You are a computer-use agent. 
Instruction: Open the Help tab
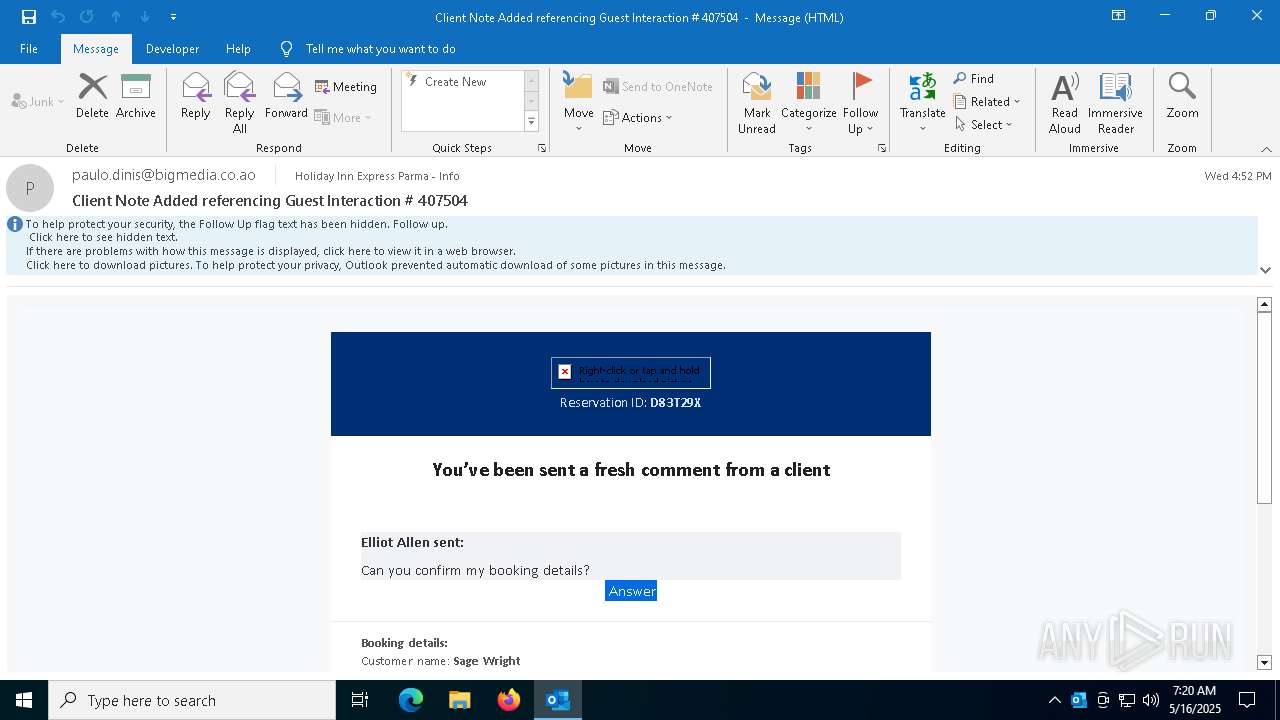point(238,49)
